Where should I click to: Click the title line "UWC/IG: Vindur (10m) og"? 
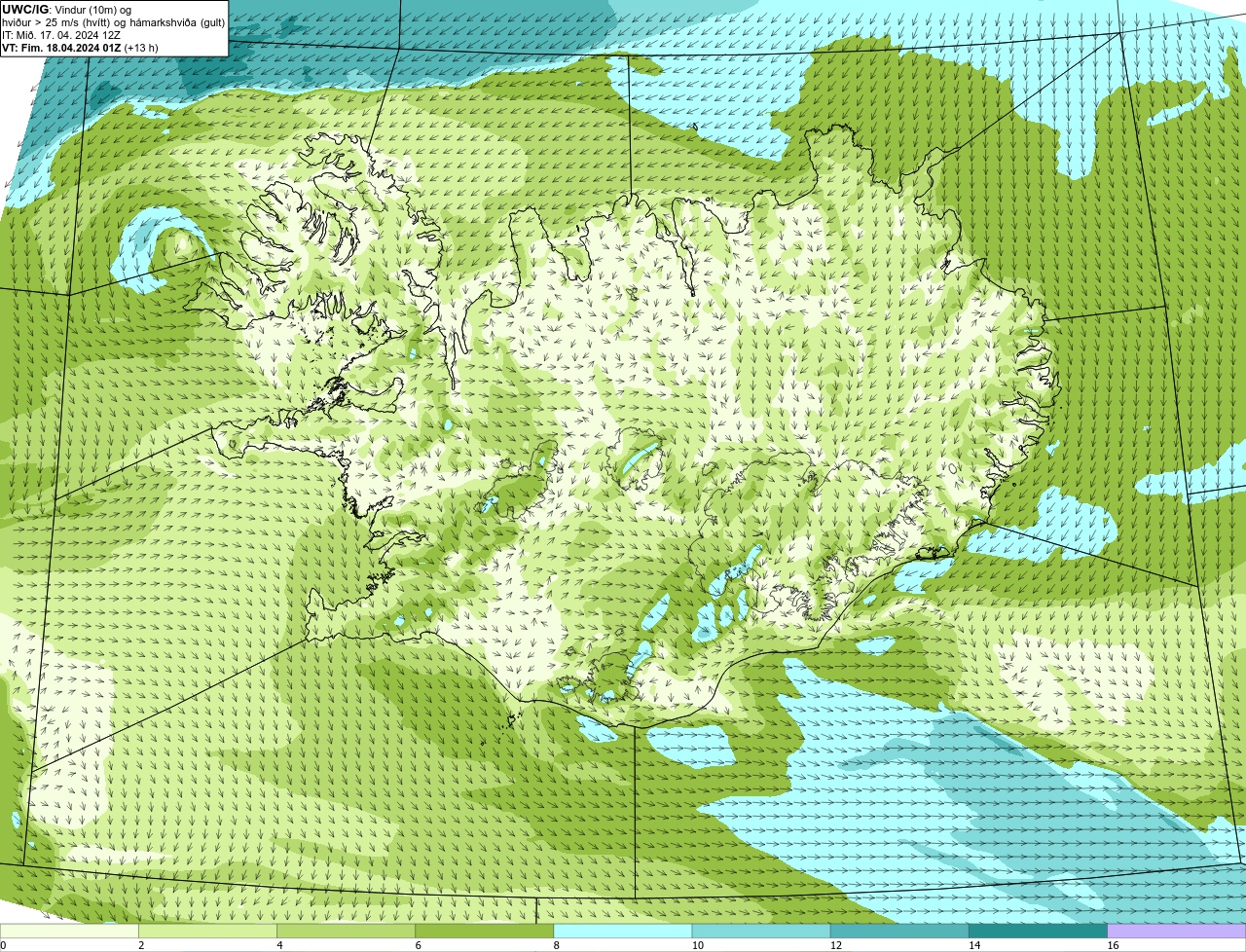tap(66, 10)
